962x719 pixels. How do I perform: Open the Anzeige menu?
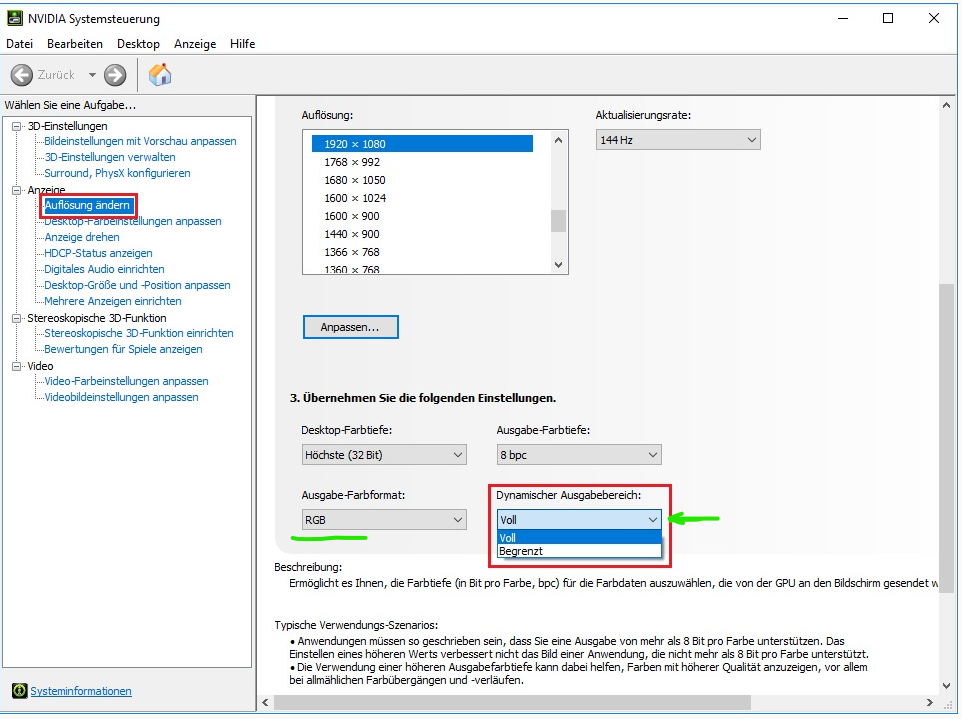[195, 44]
